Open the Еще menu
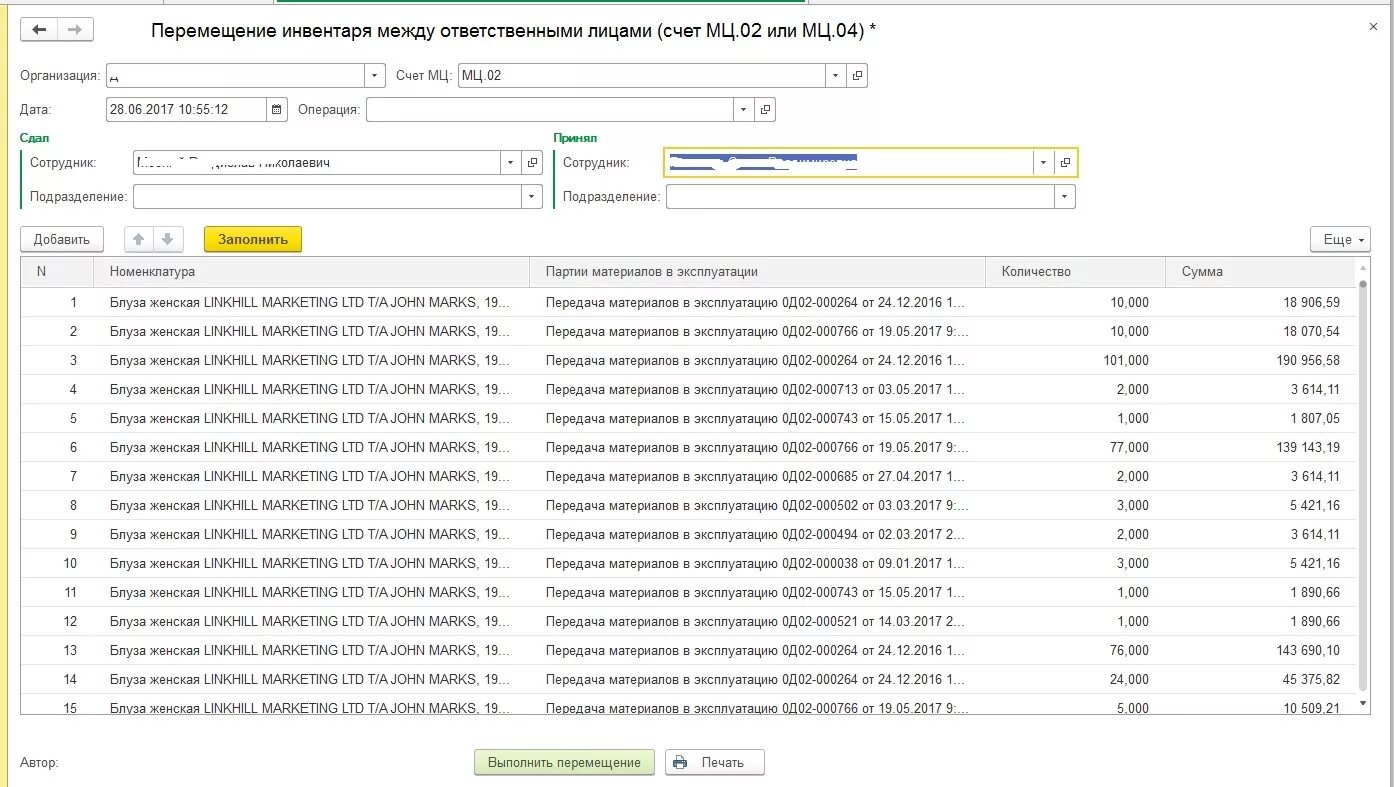The height and width of the screenshot is (787, 1394). click(x=1340, y=240)
